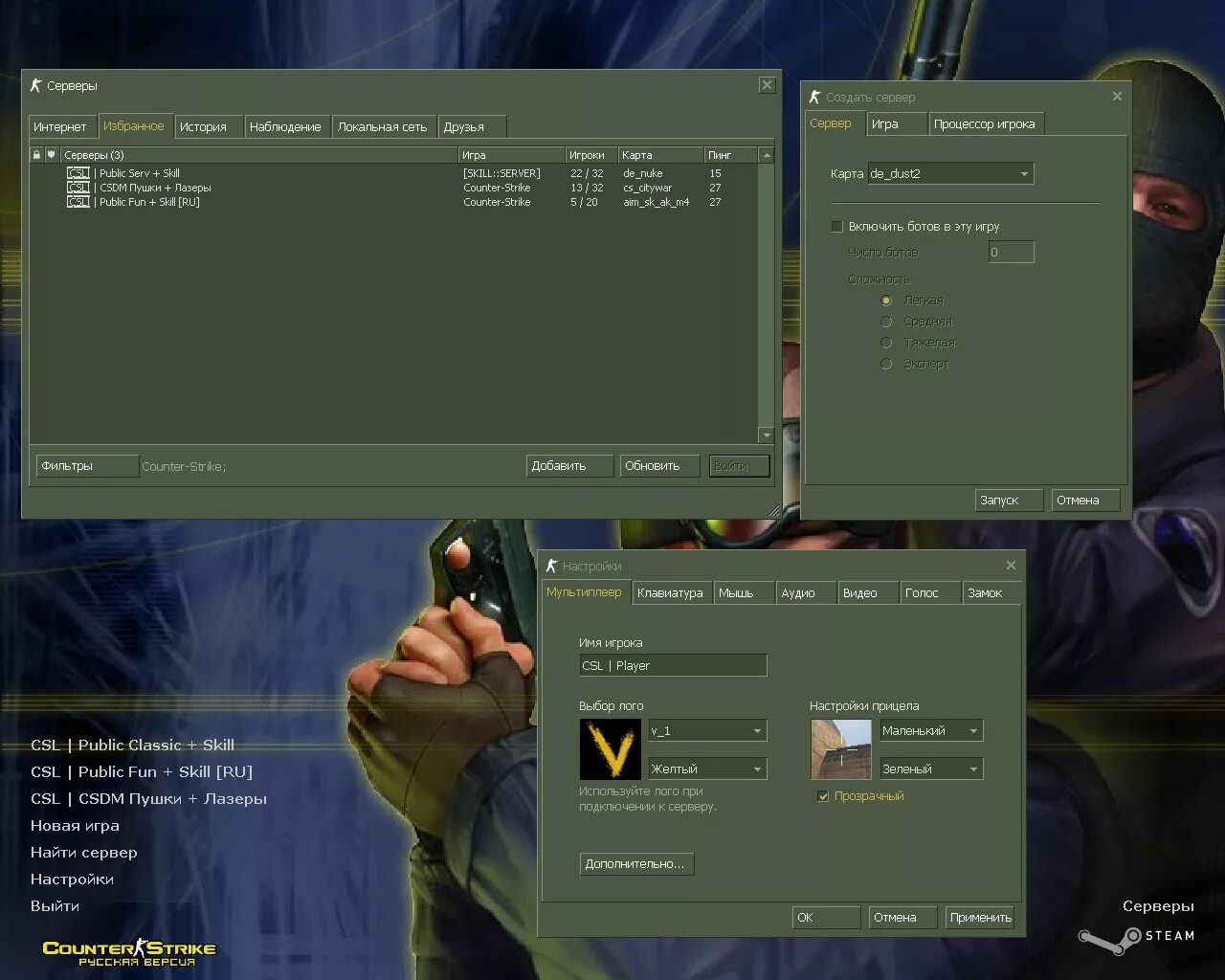The image size is (1225, 980).
Task: Click the Число ботов input field
Action: point(1011,253)
